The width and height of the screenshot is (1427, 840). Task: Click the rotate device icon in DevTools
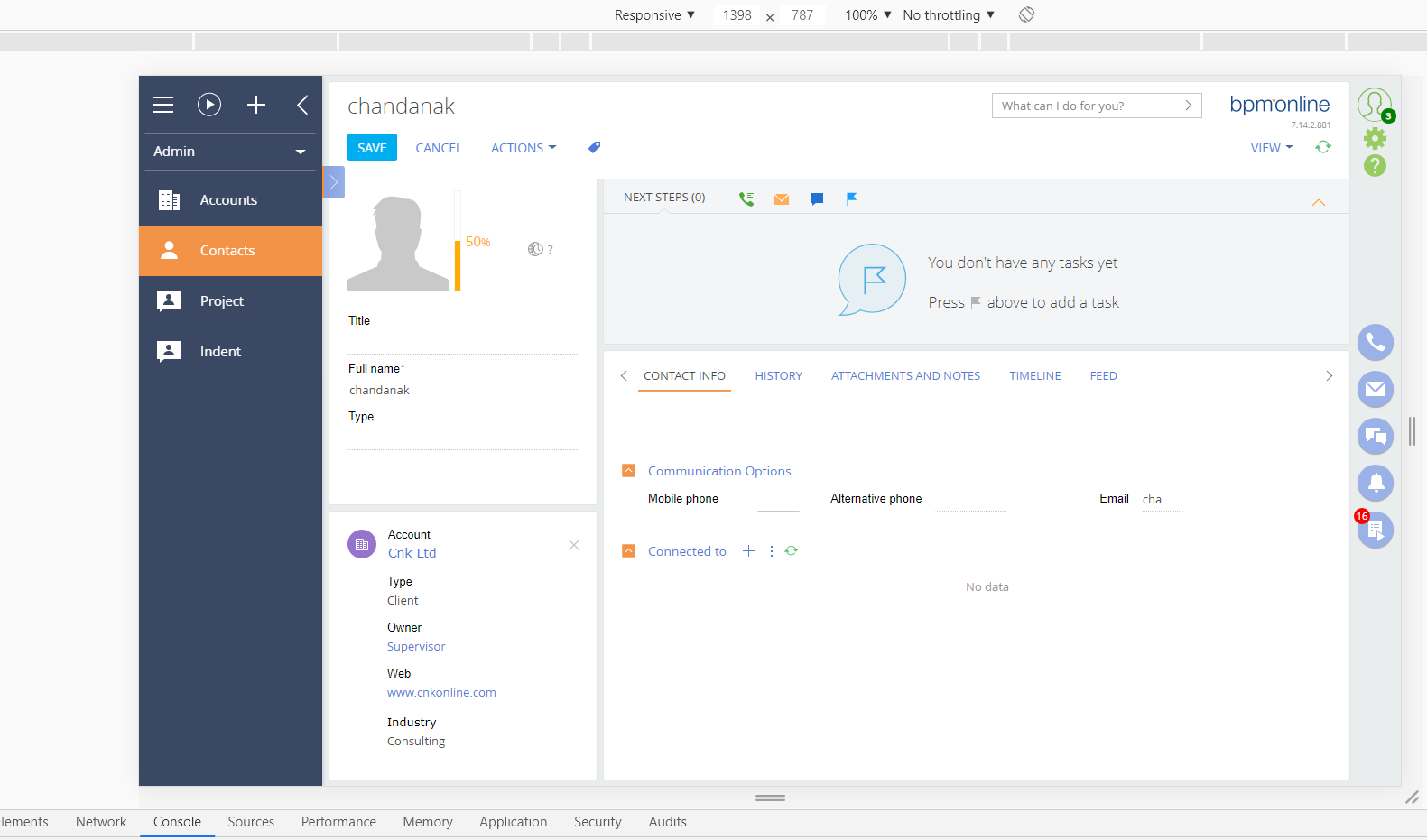coord(1026,14)
